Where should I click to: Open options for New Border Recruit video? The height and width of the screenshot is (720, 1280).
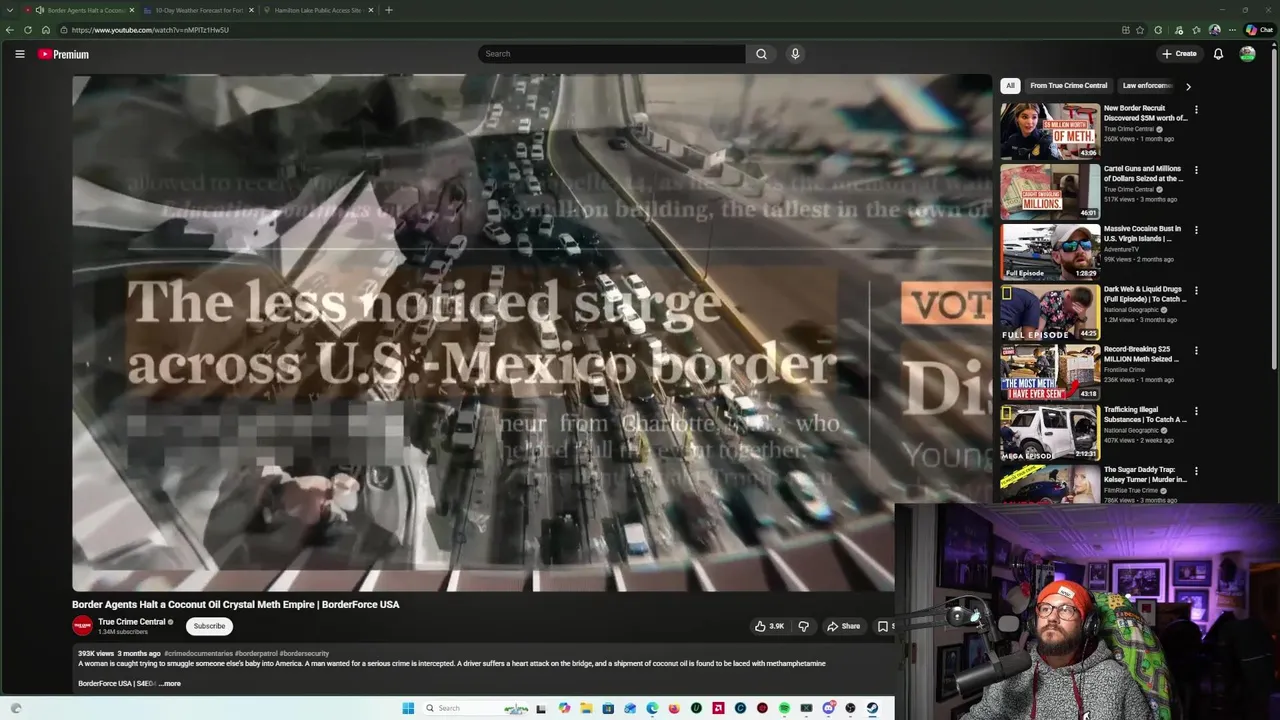point(1196,110)
